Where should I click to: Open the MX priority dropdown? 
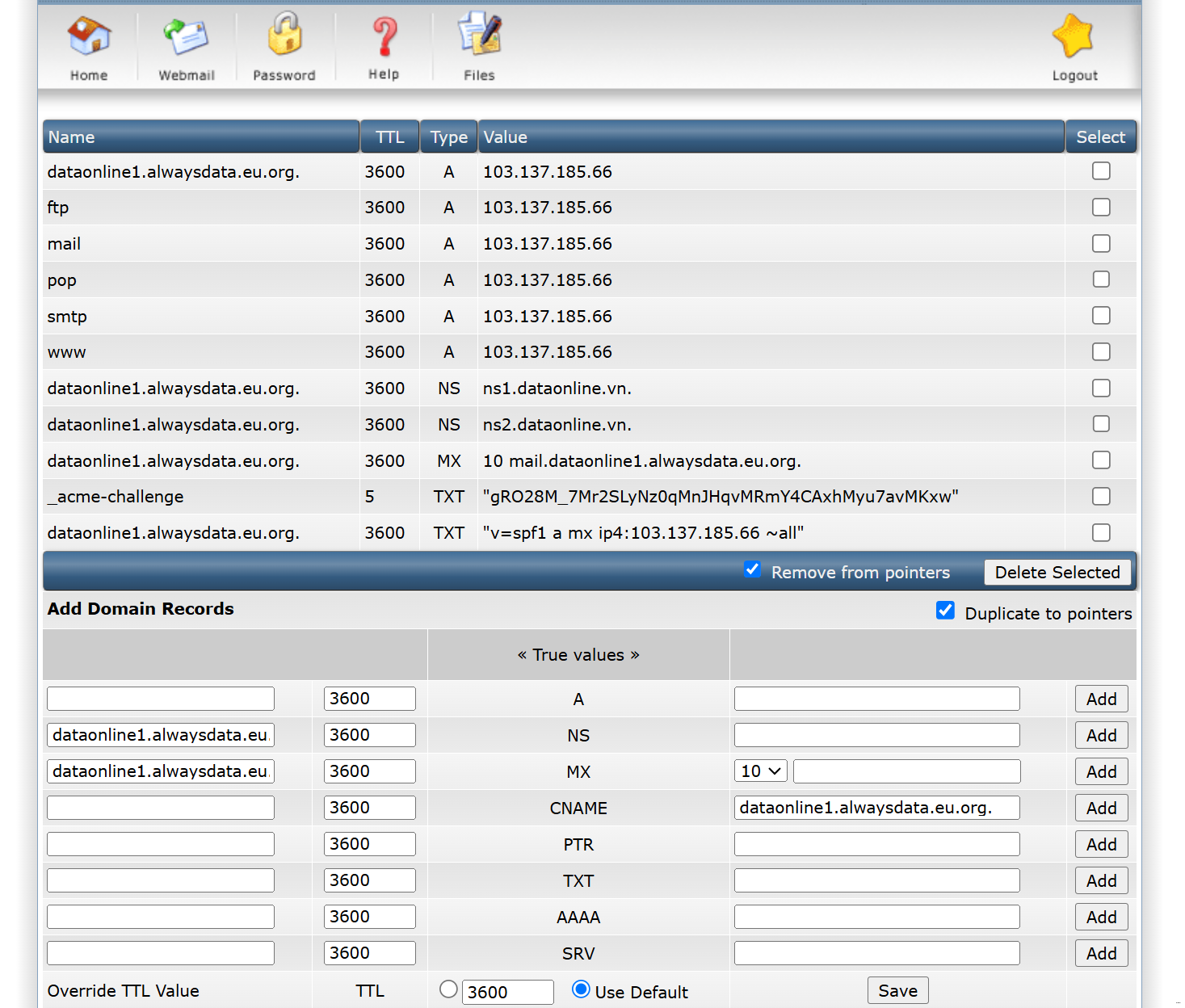point(760,771)
